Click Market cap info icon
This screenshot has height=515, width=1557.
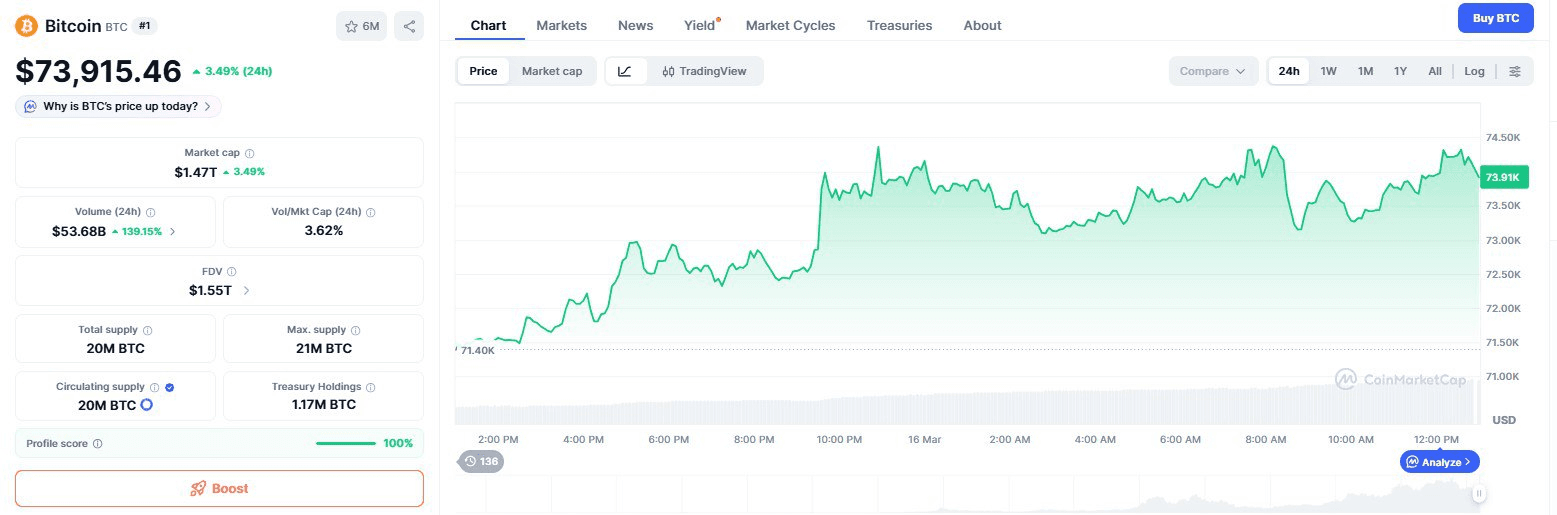click(250, 153)
